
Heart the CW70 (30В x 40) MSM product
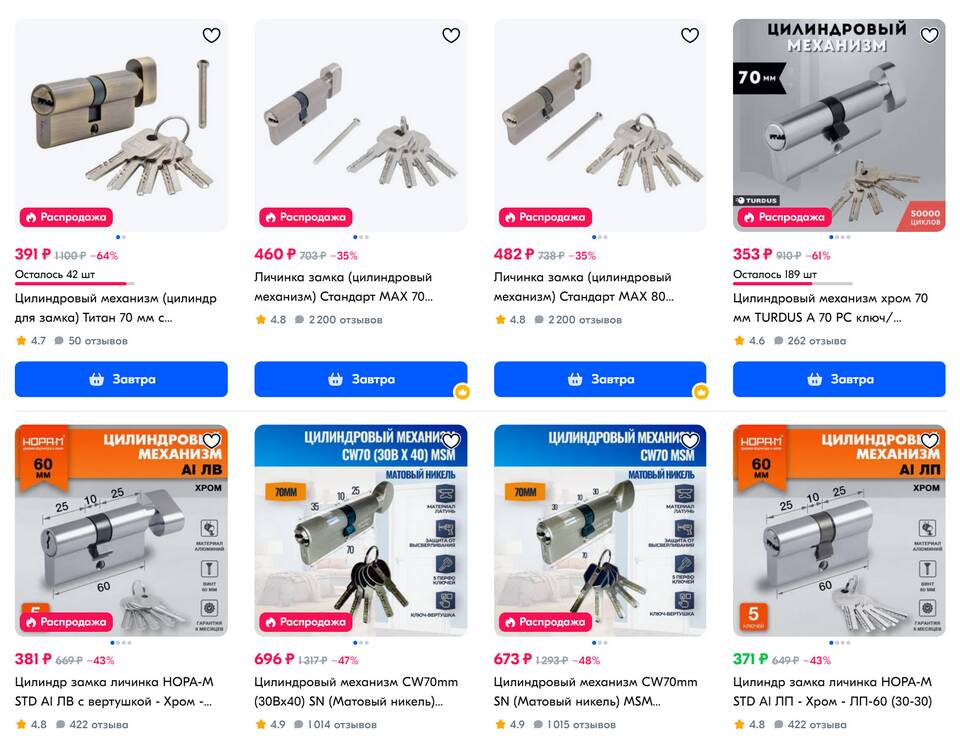[451, 440]
